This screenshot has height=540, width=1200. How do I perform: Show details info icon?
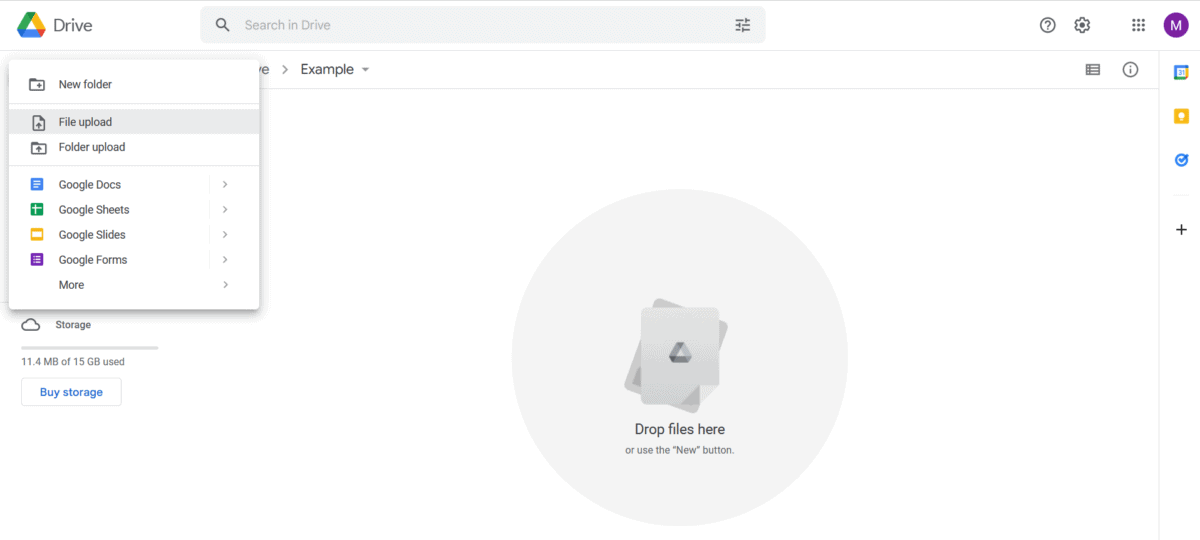[x=1130, y=70]
